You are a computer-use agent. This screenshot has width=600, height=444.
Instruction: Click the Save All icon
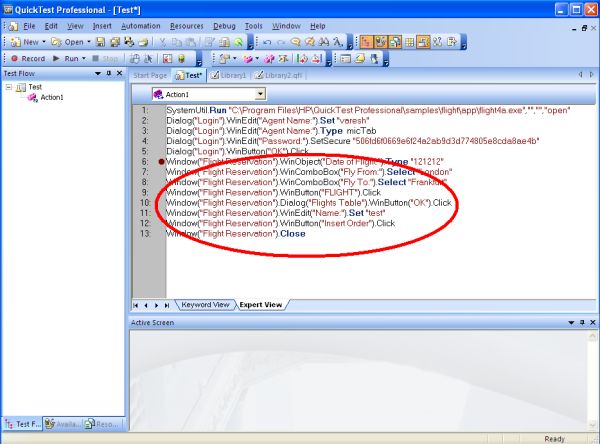(x=115, y=42)
